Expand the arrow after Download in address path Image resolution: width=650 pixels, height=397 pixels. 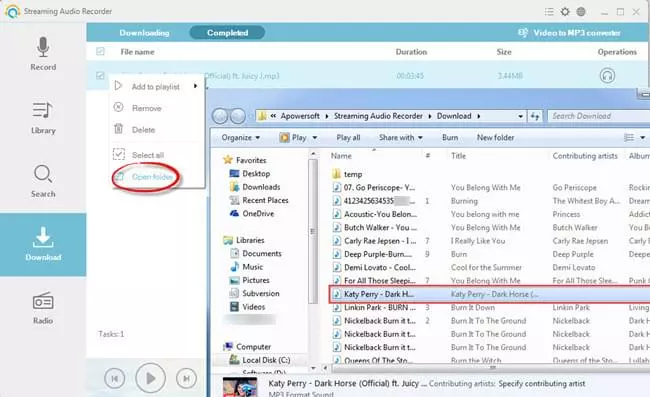tap(479, 116)
